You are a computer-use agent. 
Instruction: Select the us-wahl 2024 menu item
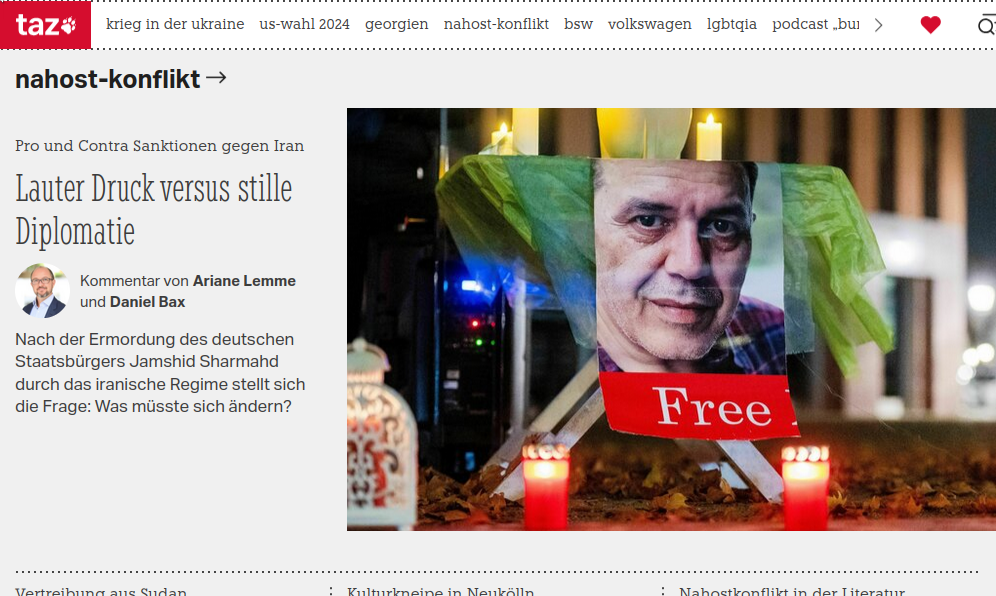(x=304, y=24)
